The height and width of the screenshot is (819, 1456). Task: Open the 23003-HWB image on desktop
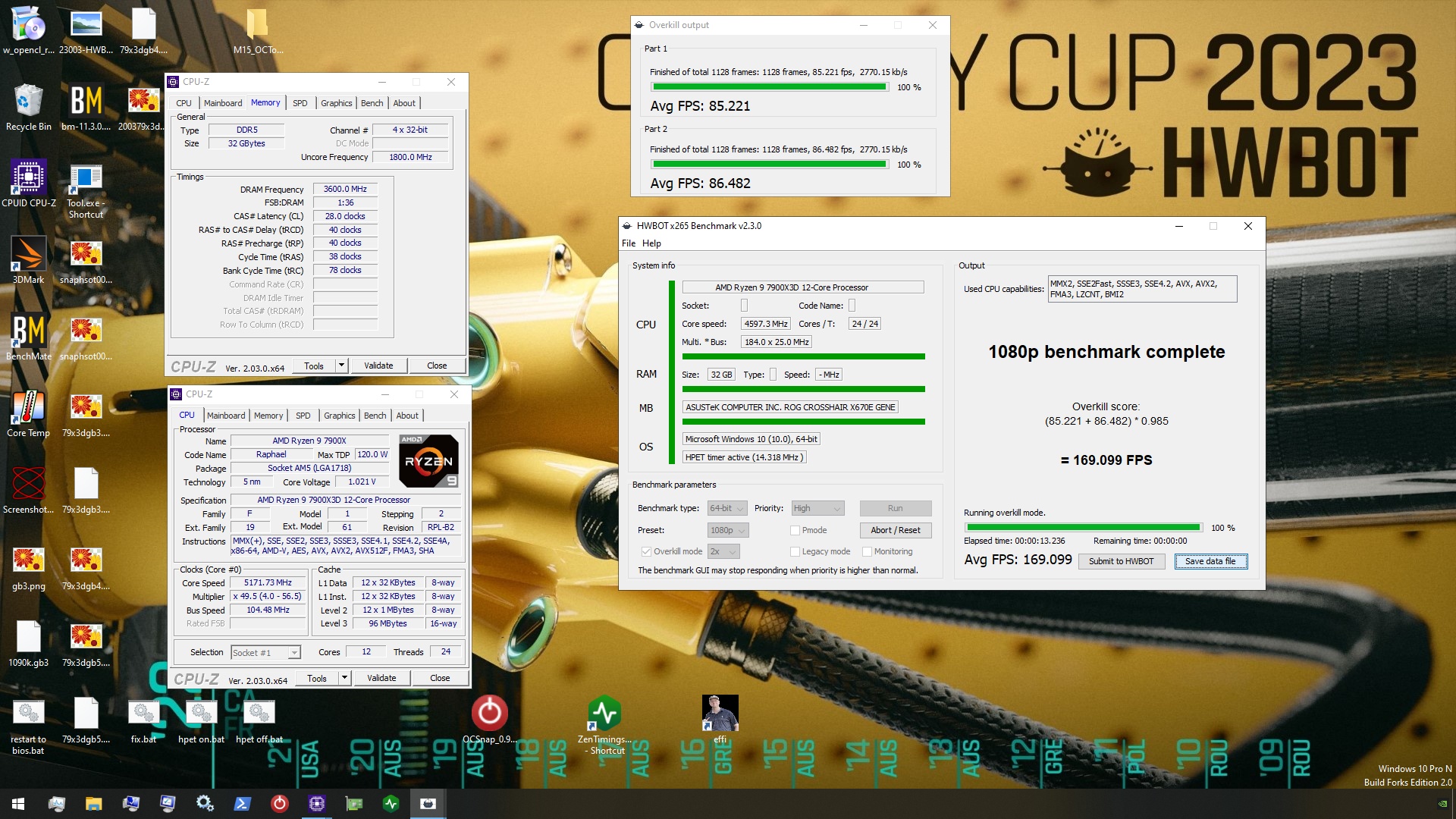point(86,30)
